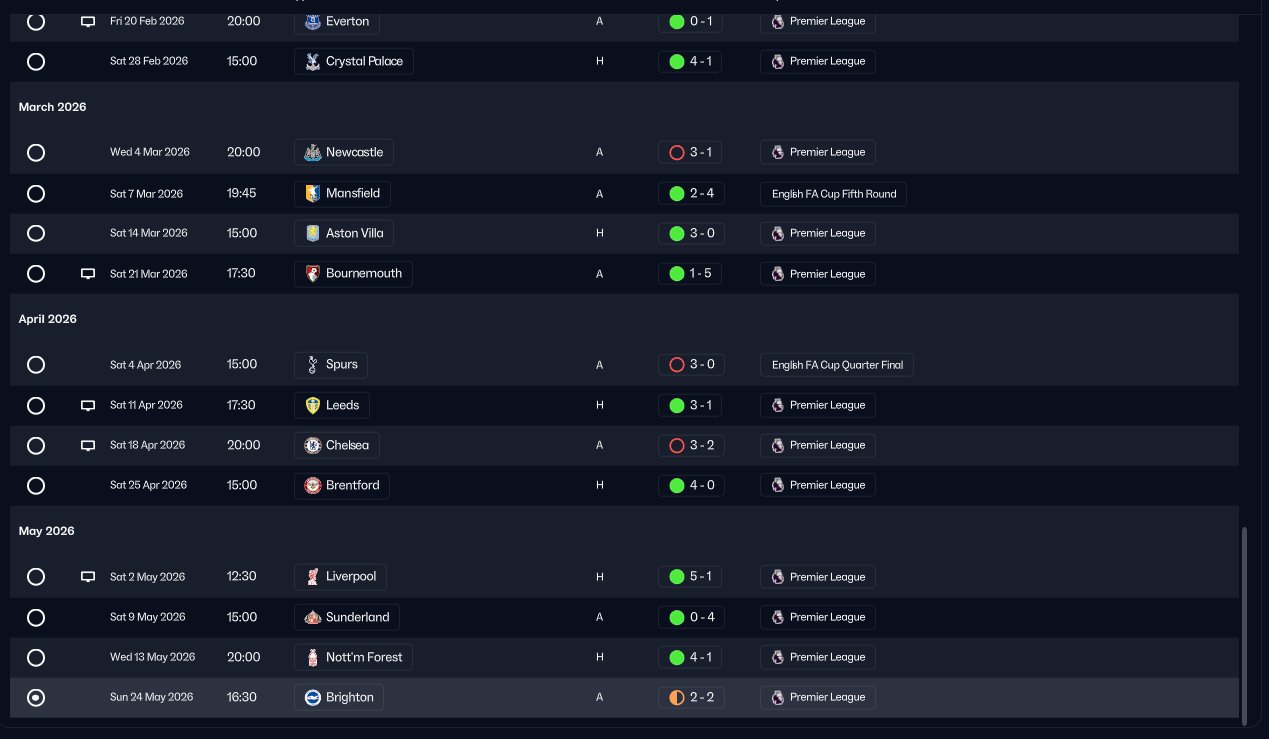
Task: Click the 1 - 5 Bournemouth scoreline
Action: [690, 273]
